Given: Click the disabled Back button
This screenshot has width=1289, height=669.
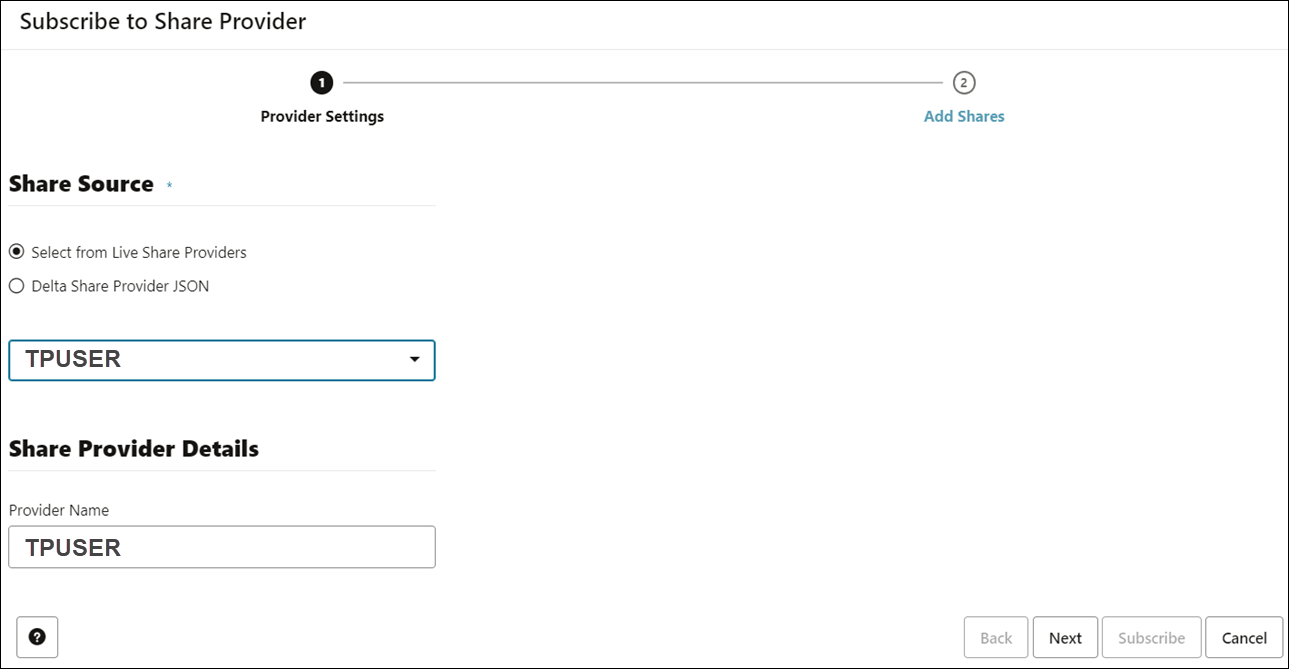Looking at the screenshot, I should click(996, 638).
